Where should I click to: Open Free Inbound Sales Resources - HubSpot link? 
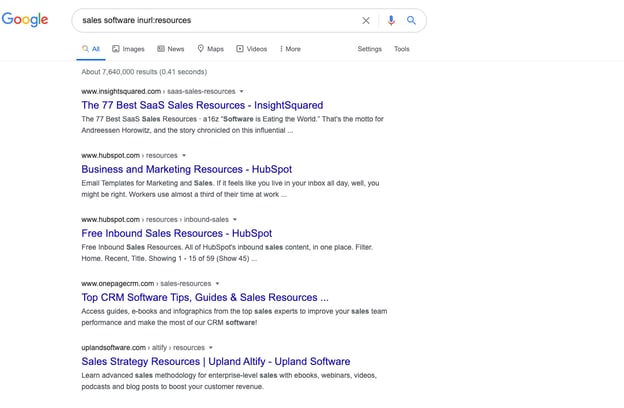coord(177,233)
